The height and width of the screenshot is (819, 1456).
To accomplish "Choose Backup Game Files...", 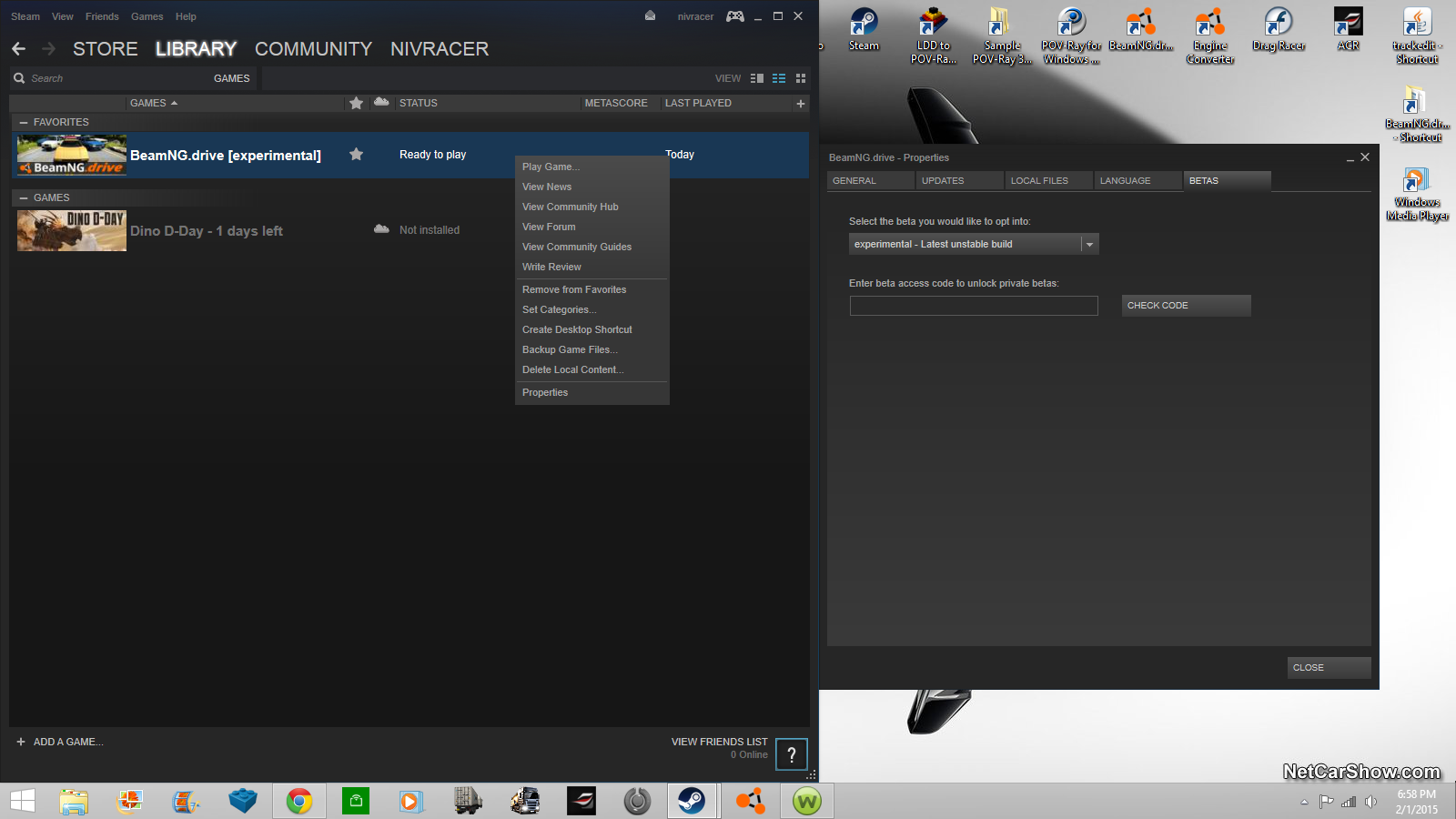I will pos(591,349).
